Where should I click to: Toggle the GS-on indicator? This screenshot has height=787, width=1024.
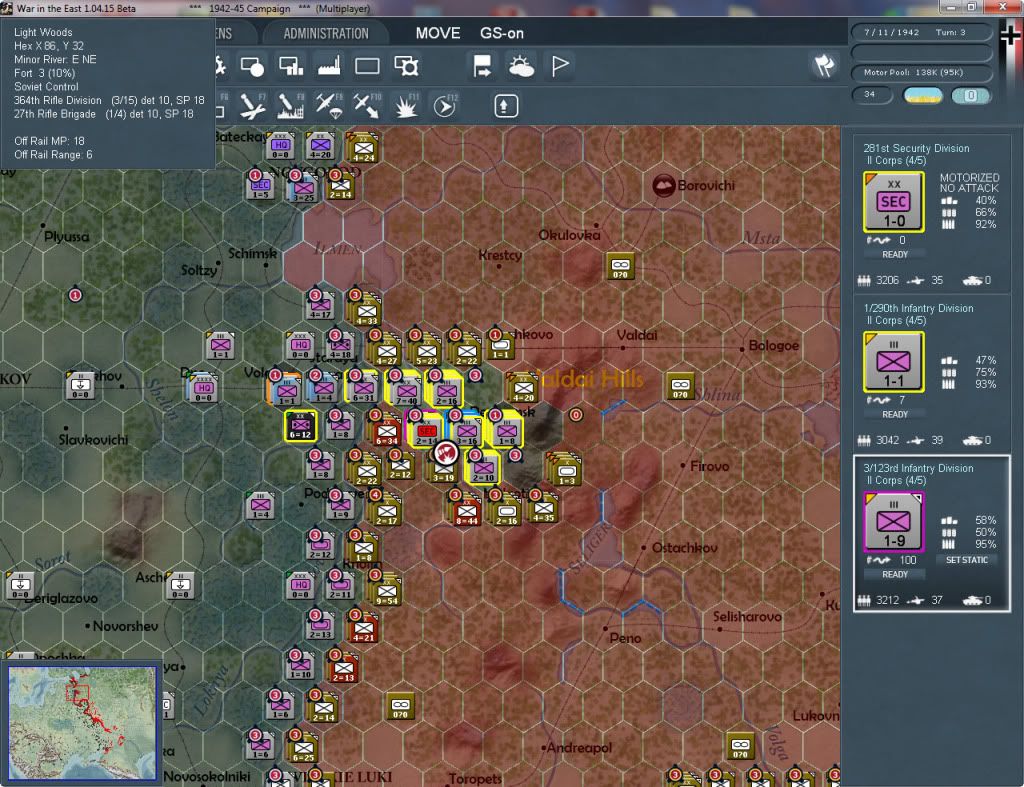(502, 33)
